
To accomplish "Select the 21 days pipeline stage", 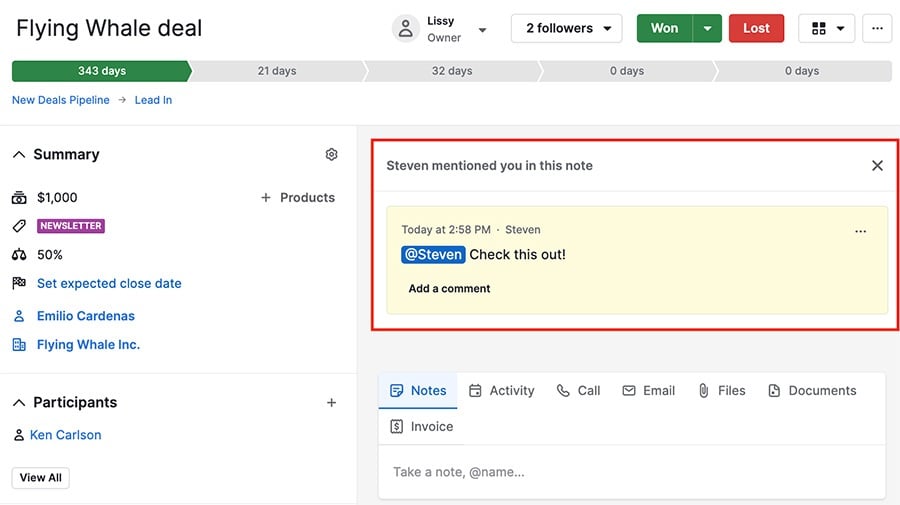I will 277,71.
